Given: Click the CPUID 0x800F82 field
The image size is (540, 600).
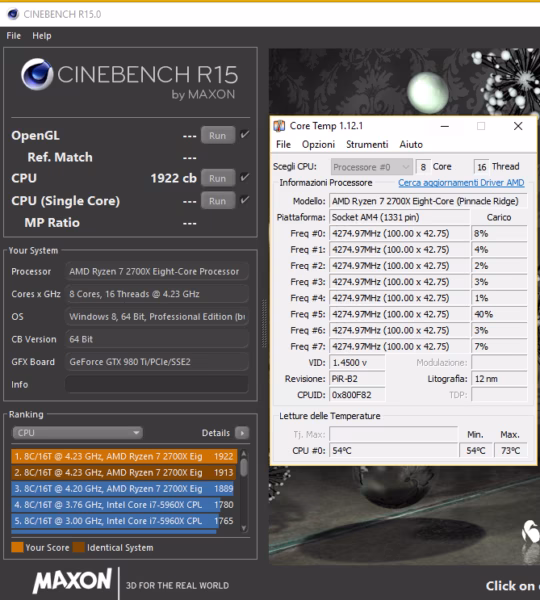Looking at the screenshot, I should 357,395.
